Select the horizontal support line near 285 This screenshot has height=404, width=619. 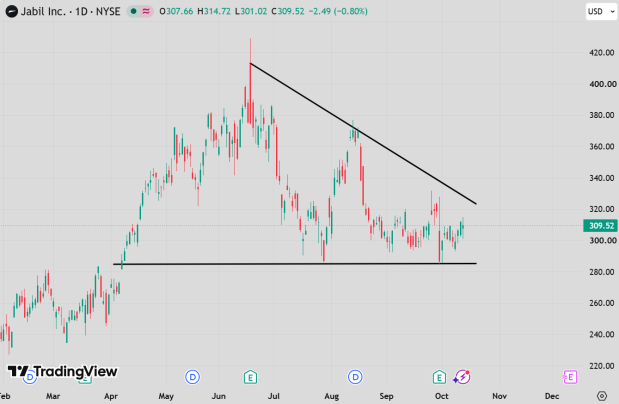(294, 263)
